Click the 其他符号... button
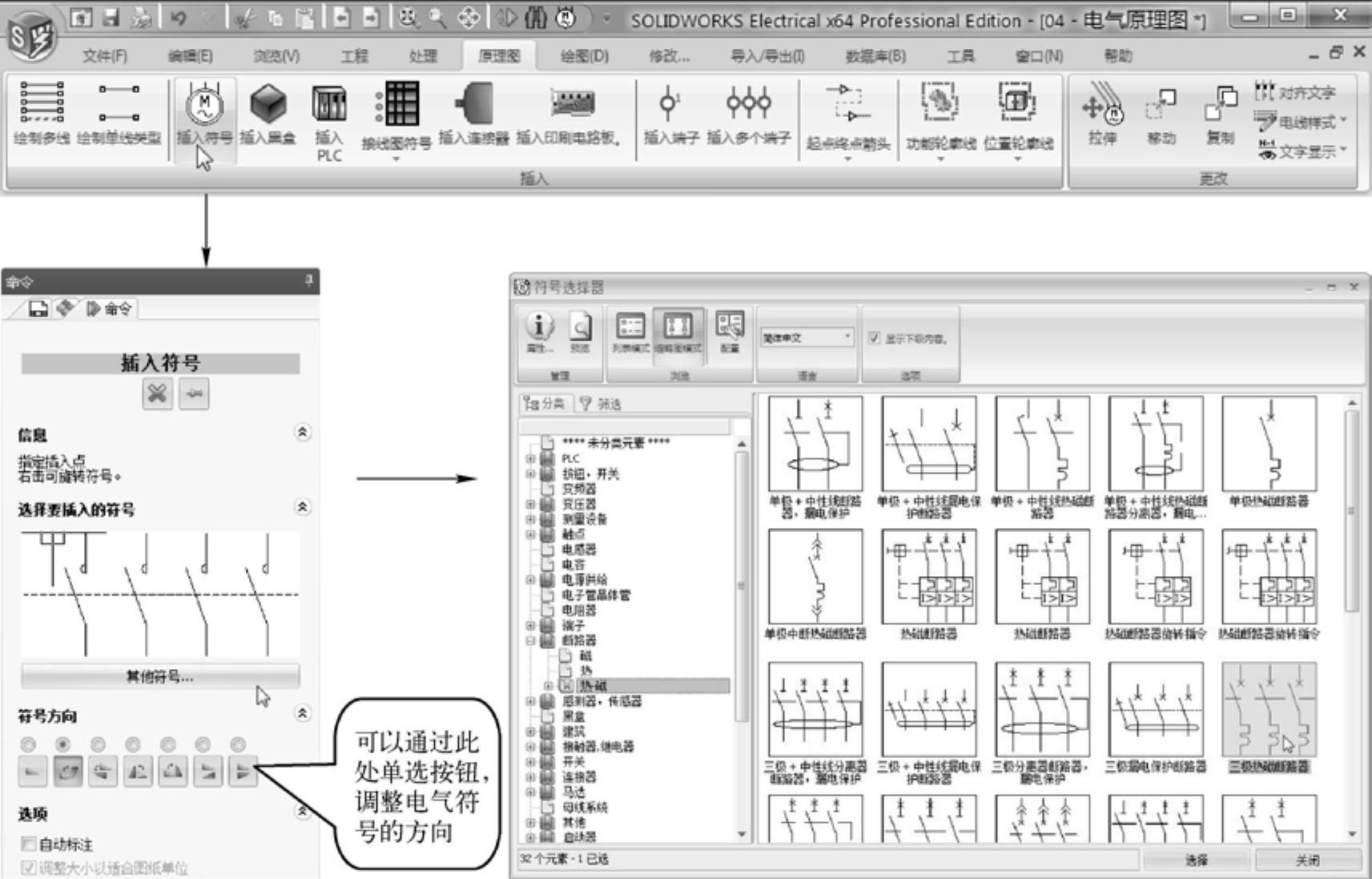Viewport: 1372px width, 879px height. tap(160, 676)
